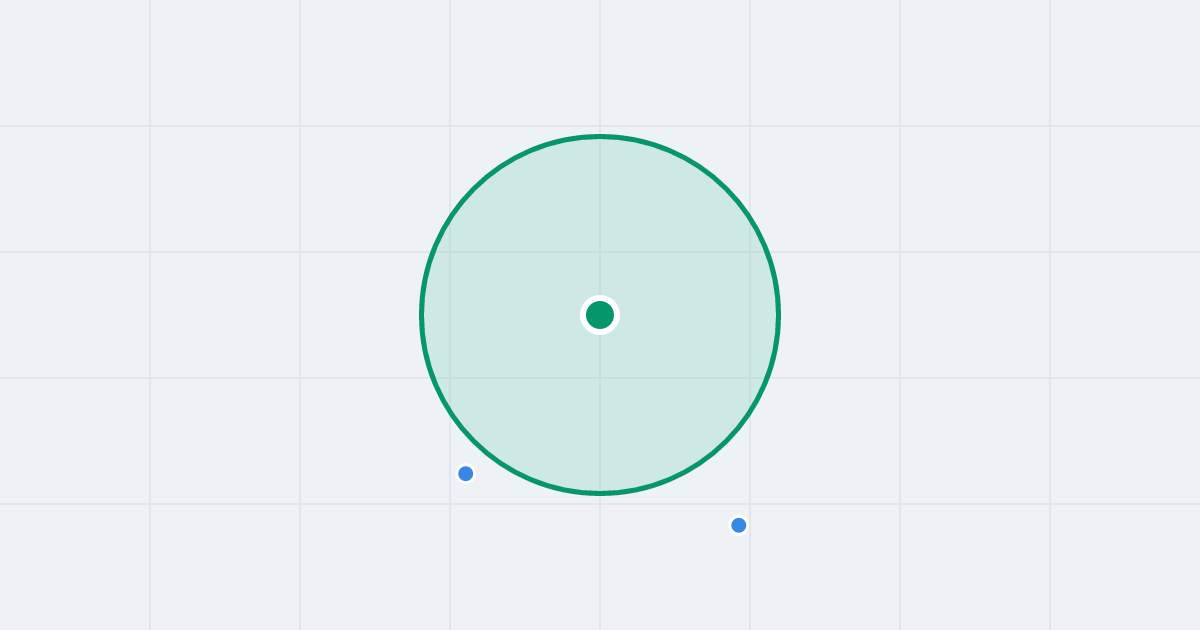
Task: Select the blue point below-right of the circle
Action: click(739, 525)
